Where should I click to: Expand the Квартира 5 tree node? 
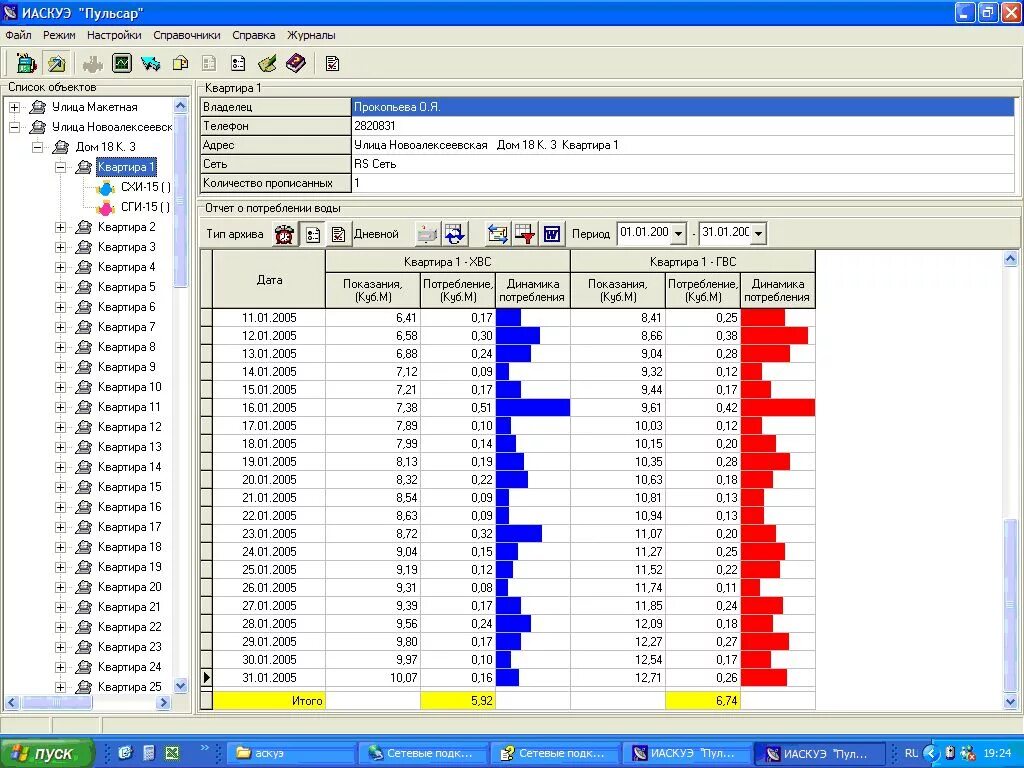(61, 287)
